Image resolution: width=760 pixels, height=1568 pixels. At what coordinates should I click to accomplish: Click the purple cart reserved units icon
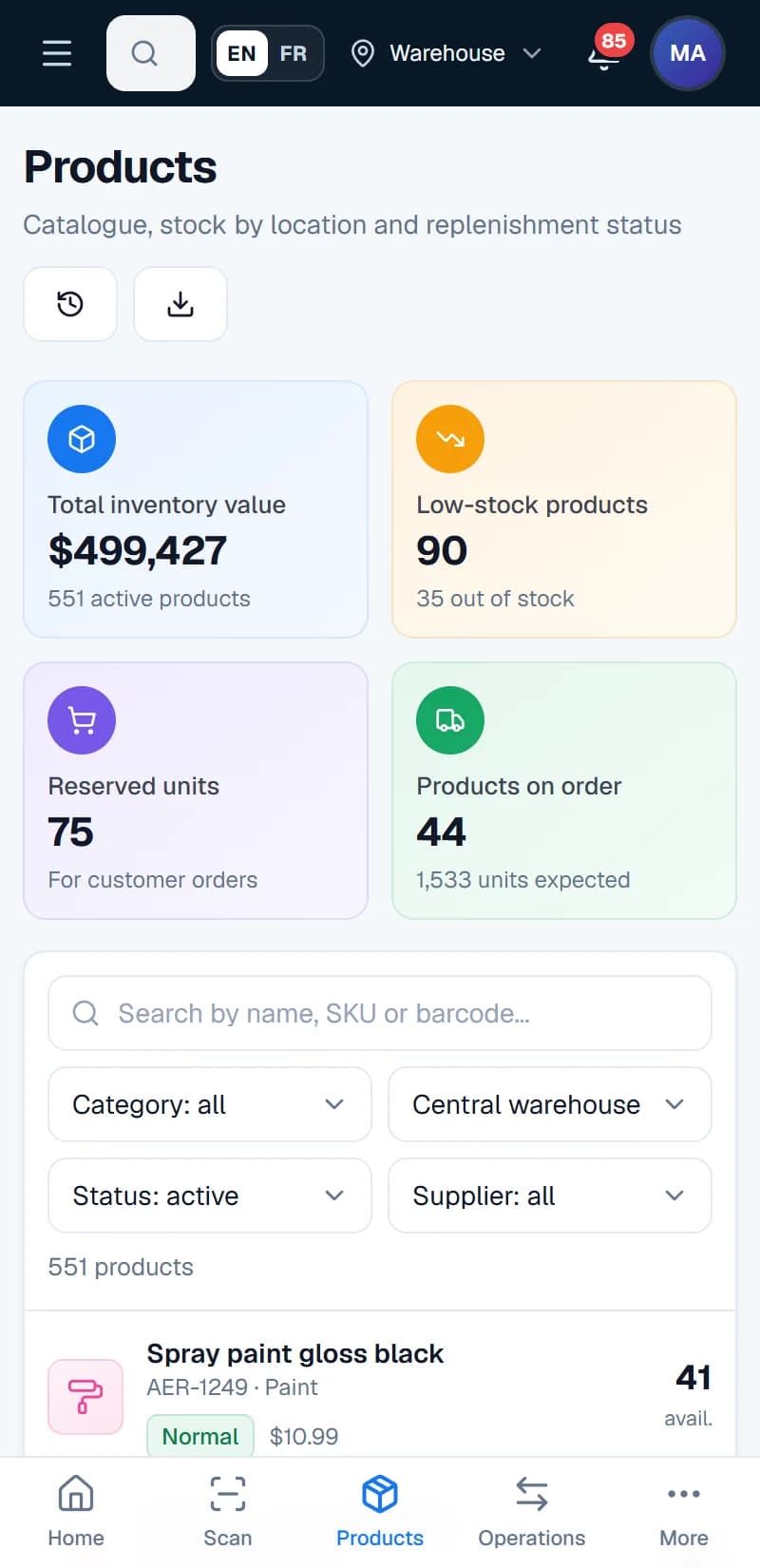(82, 720)
